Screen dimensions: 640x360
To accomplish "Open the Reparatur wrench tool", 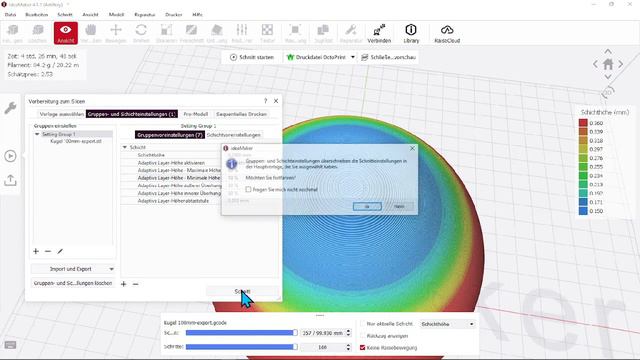I will pos(351,33).
